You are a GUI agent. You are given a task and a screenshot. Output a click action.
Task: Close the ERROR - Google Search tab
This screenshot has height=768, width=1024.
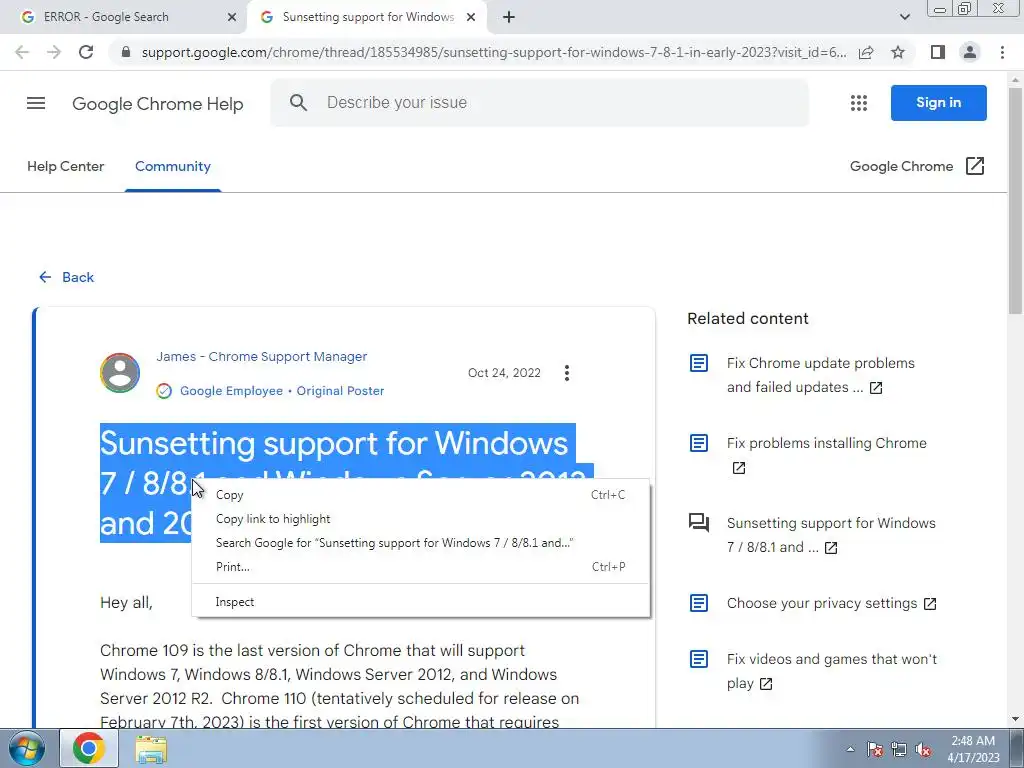point(232,17)
